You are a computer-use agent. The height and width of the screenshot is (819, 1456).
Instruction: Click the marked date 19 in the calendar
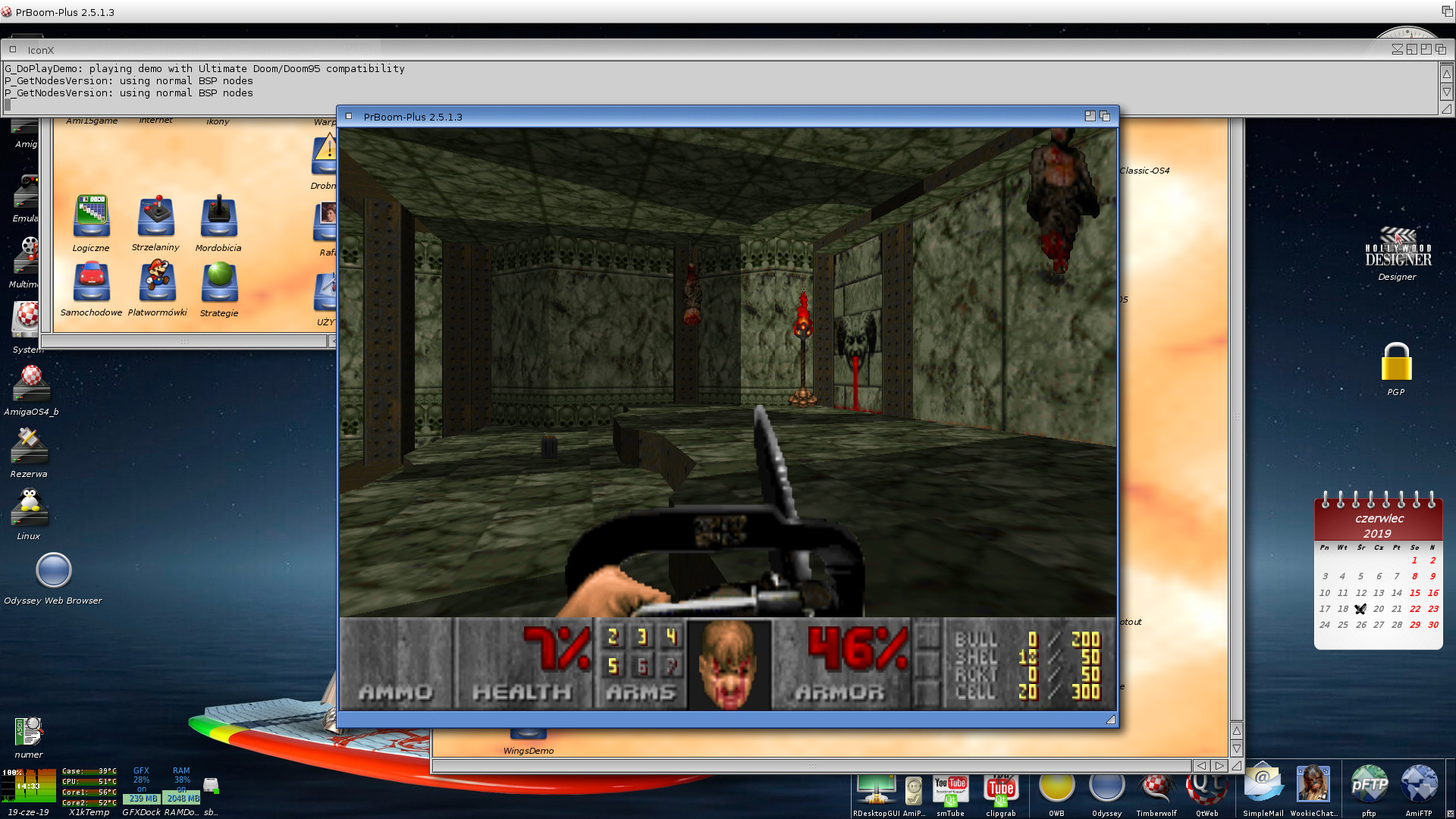click(x=1360, y=609)
